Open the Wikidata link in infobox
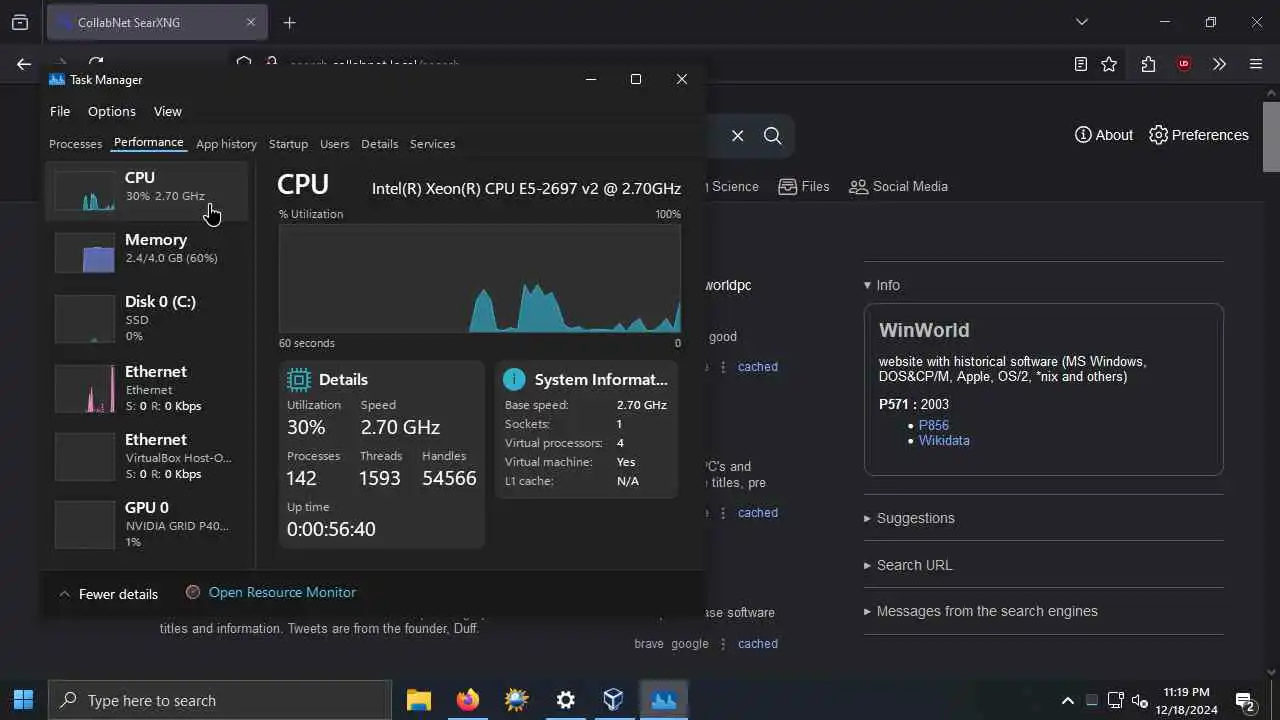This screenshot has width=1280, height=720. pyautogui.click(x=944, y=440)
